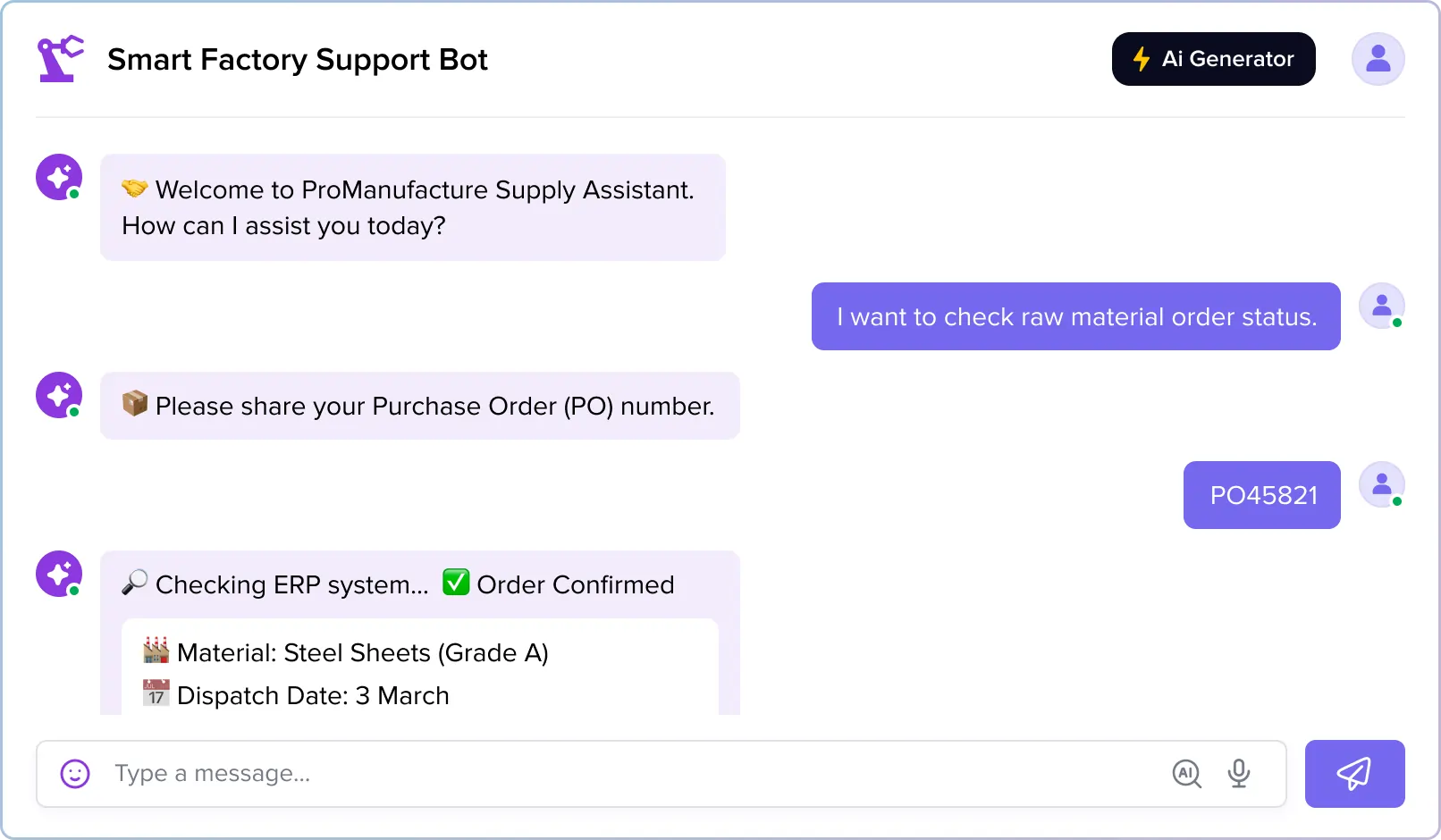Click bot avatar next to Purchase Order request
This screenshot has width=1441, height=840.
[59, 395]
